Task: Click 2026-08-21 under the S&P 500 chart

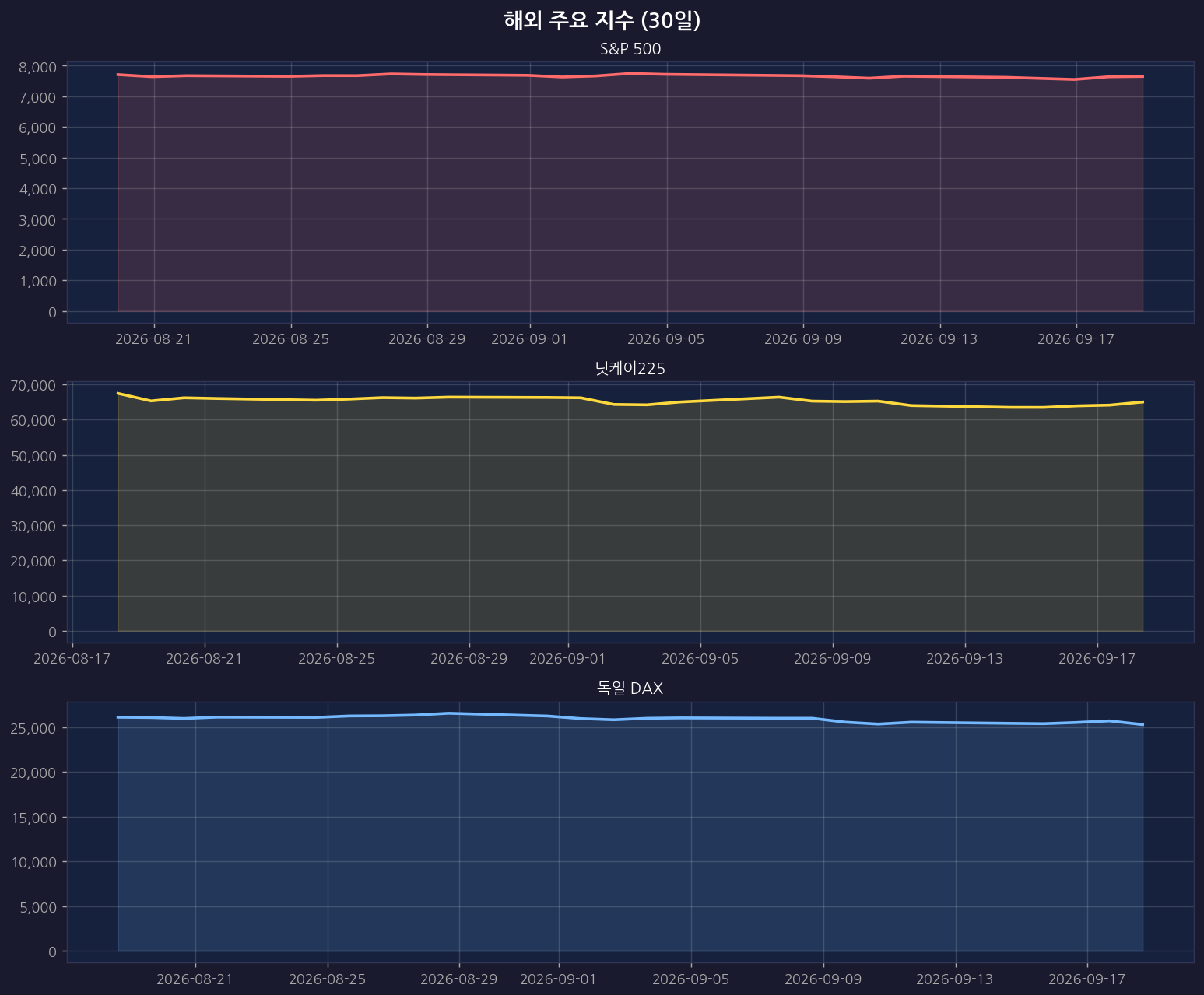Action: 154,339
